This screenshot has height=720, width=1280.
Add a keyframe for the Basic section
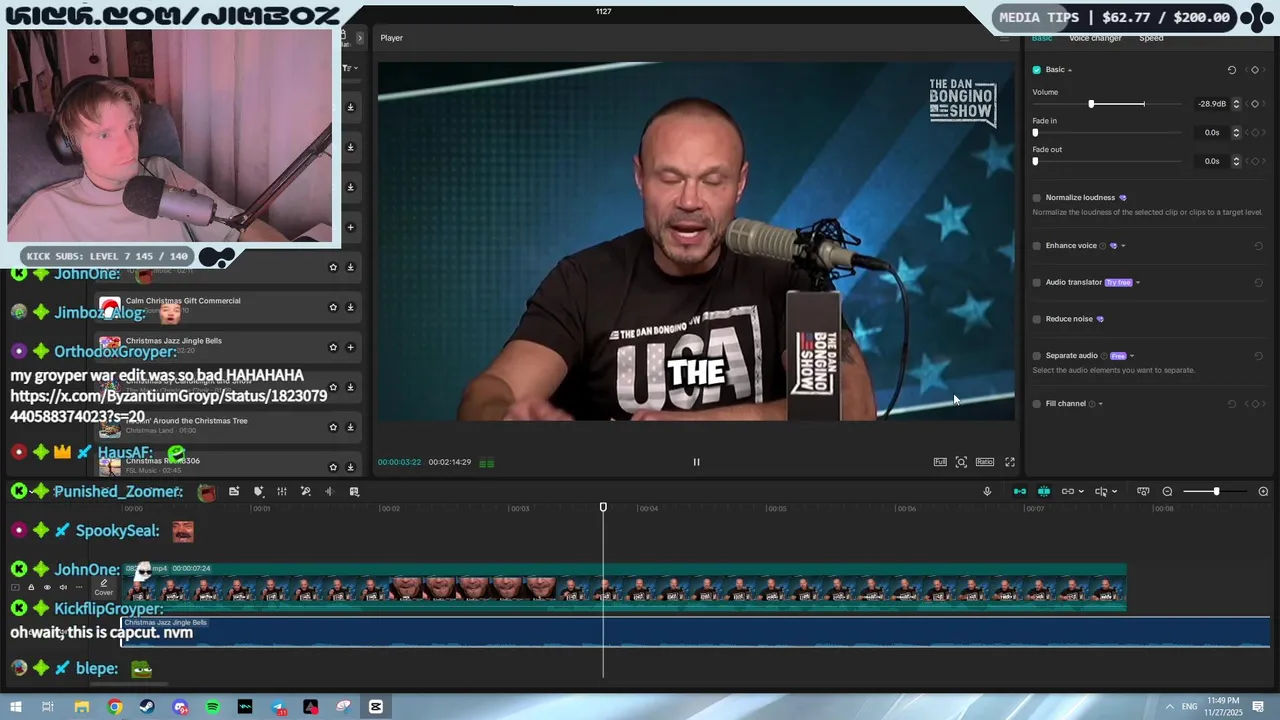(x=1255, y=70)
